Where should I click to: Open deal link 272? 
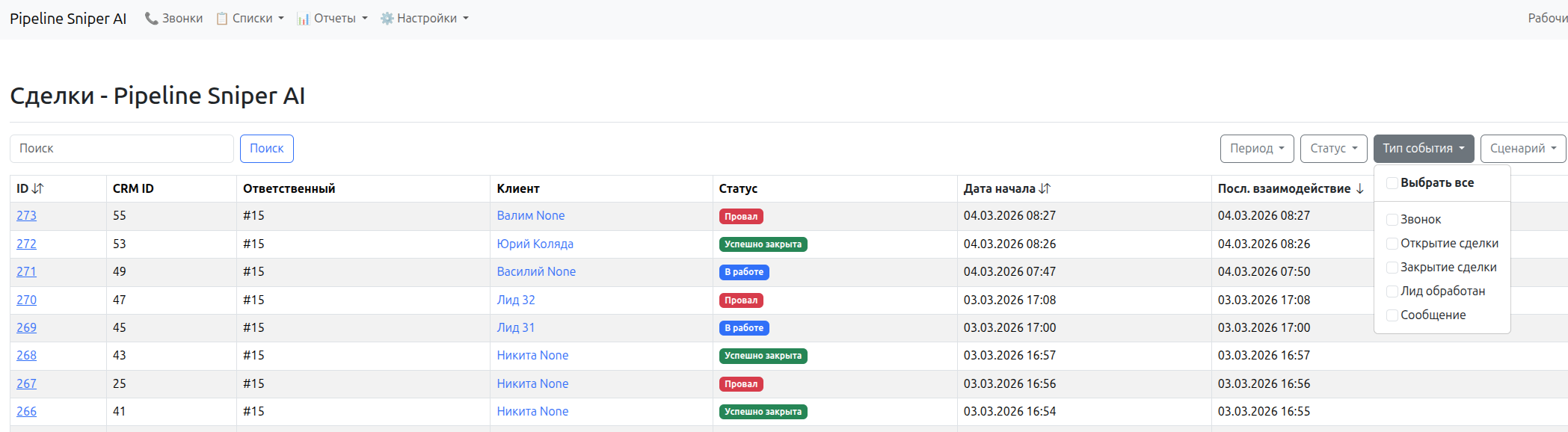click(26, 244)
